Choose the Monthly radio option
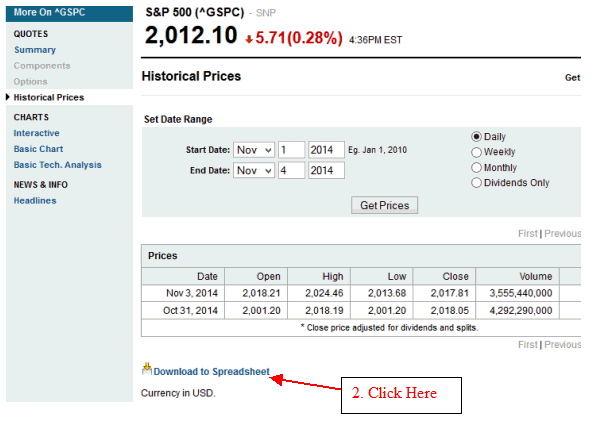Image resolution: width=599 pixels, height=438 pixels. click(x=476, y=168)
